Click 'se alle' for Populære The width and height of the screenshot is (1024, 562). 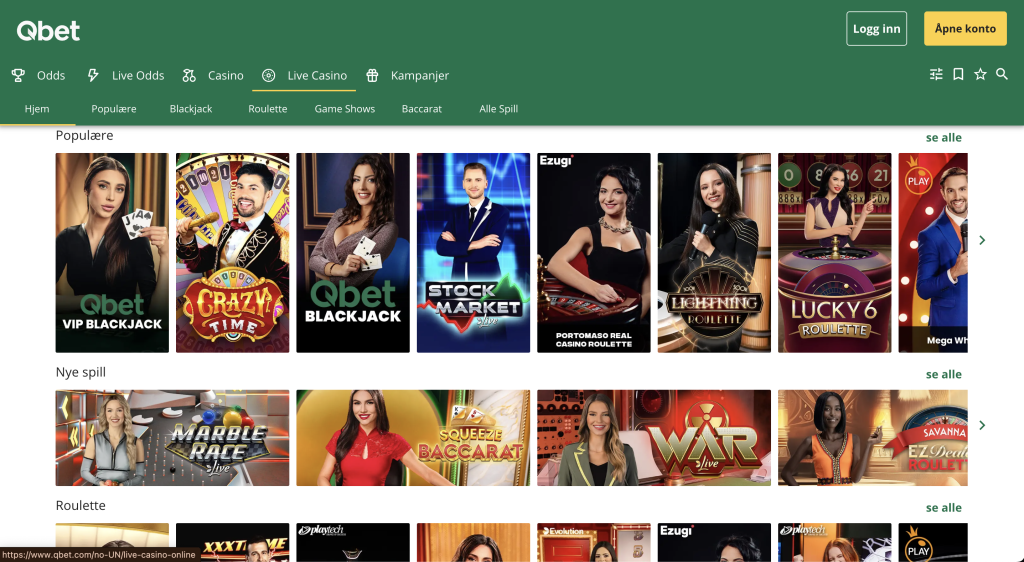coord(944,138)
